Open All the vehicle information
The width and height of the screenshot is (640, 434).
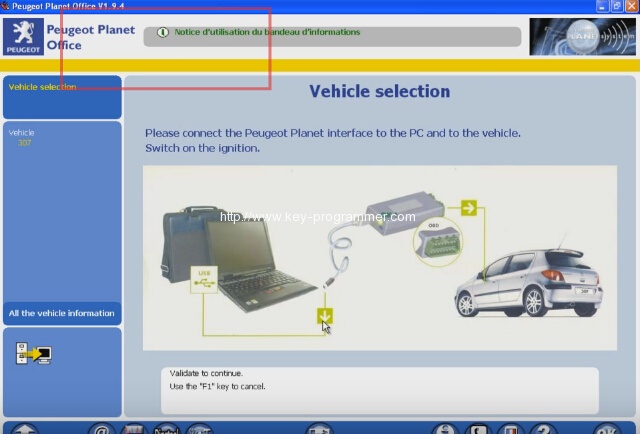62,313
